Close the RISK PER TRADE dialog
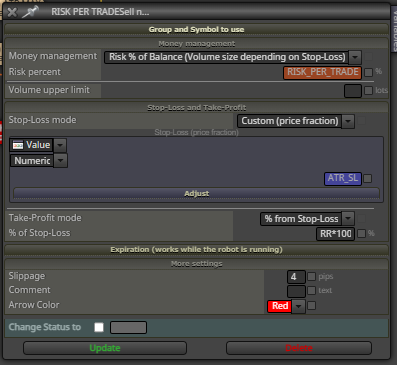This screenshot has height=365, width=397. [x=12, y=12]
